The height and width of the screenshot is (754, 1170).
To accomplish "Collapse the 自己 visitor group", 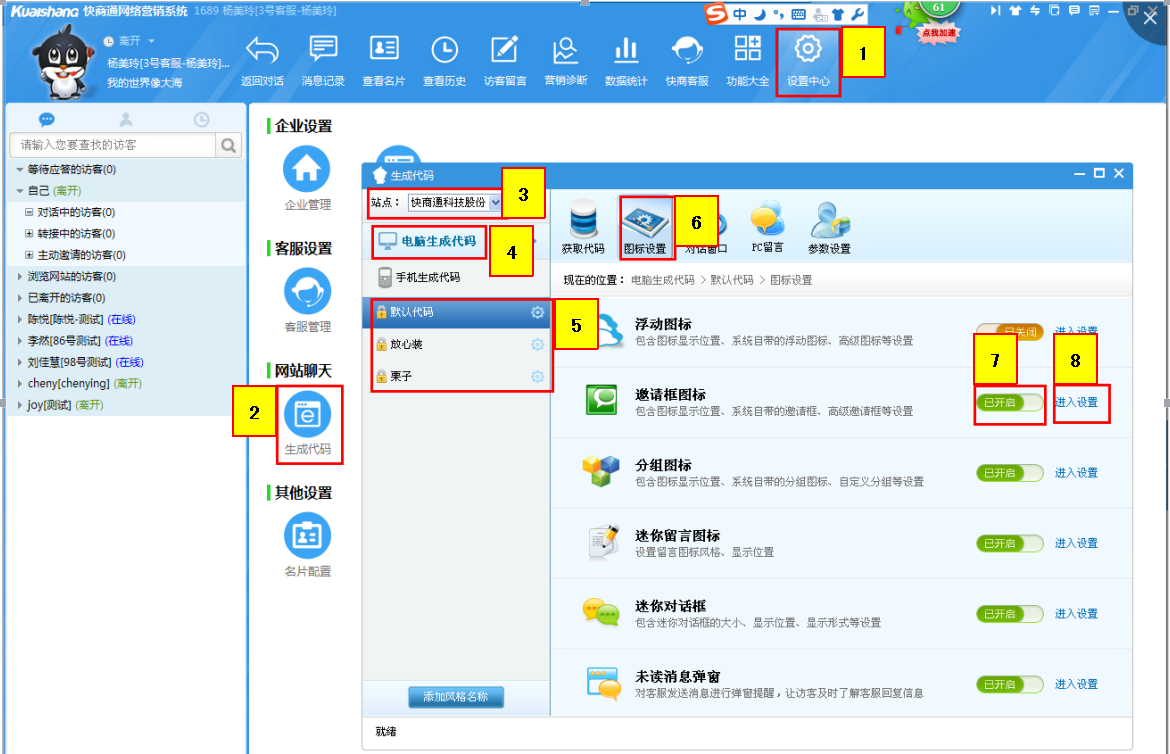I will 20,191.
